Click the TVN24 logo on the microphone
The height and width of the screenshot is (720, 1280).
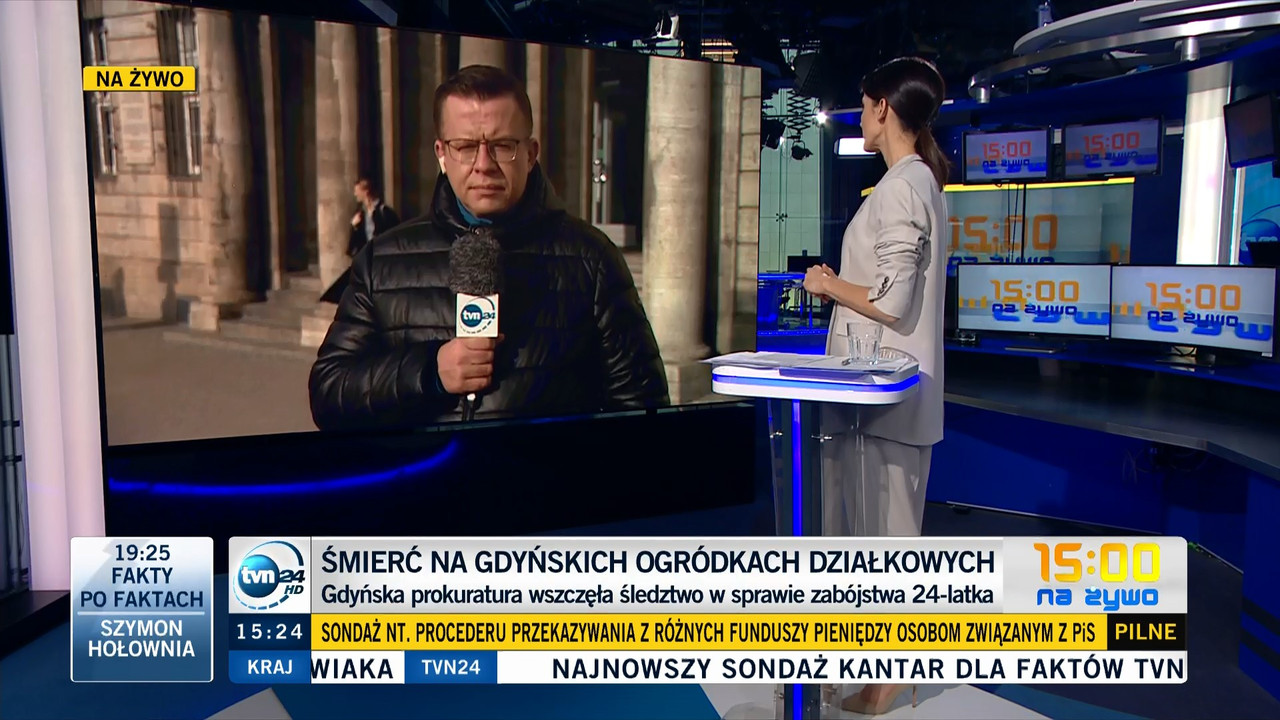pyautogui.click(x=477, y=315)
